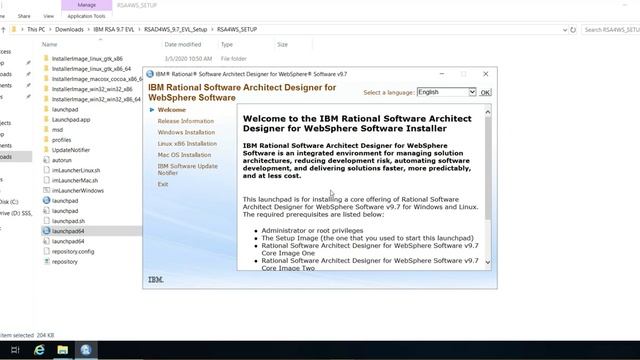Open the Release Information page in launchpad
This screenshot has height=360, width=640.
pos(186,121)
